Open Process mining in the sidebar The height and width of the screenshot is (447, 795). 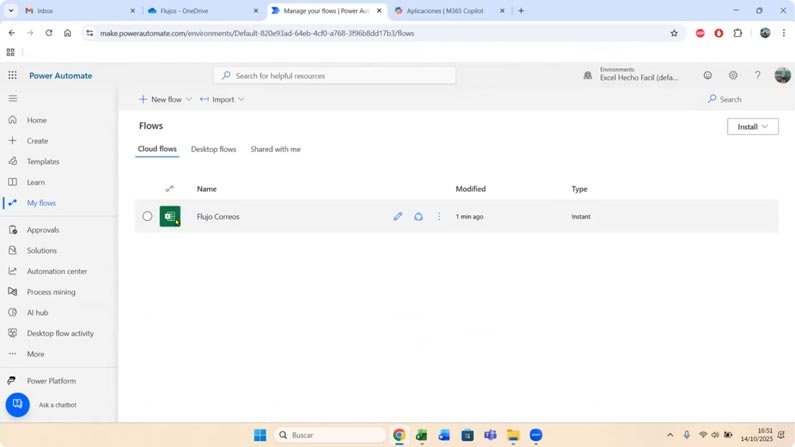pos(51,292)
